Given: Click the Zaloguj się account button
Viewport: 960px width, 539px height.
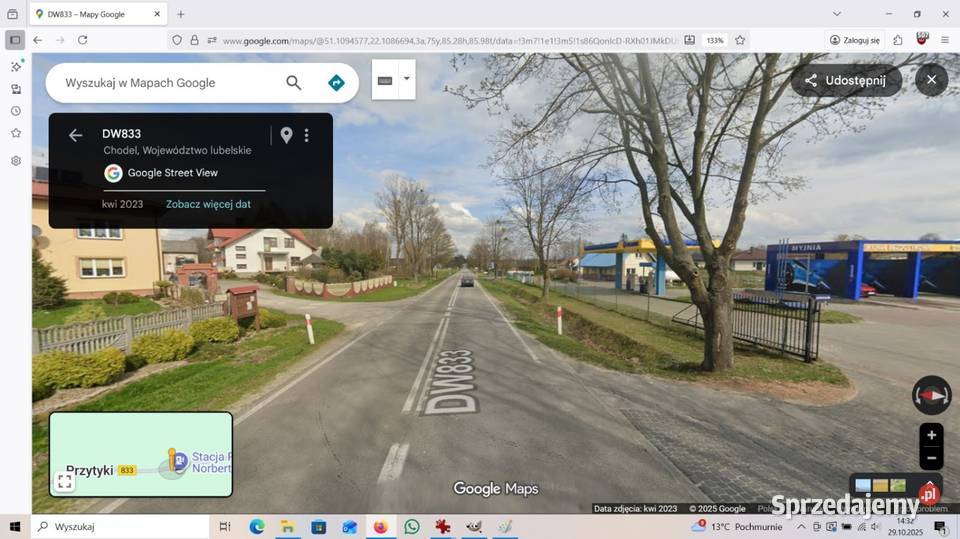Looking at the screenshot, I should click(855, 40).
